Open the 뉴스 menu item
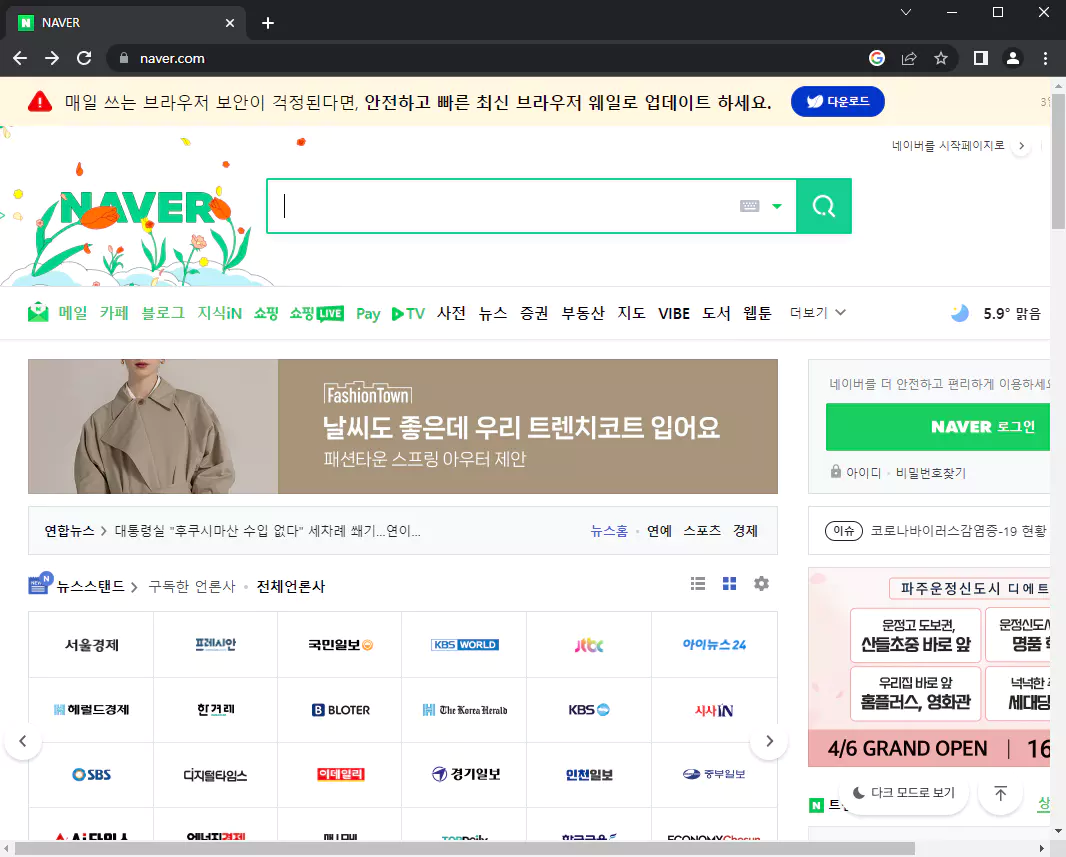This screenshot has width=1066, height=857. click(x=493, y=313)
